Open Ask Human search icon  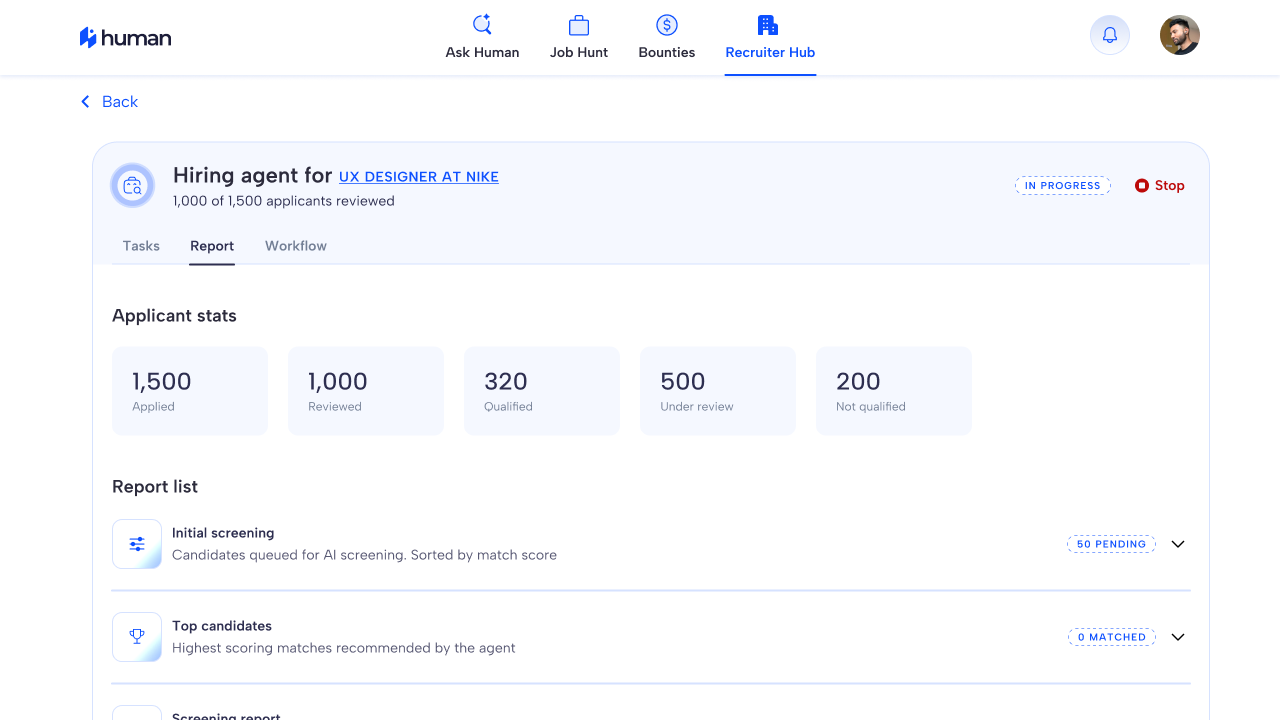(482, 25)
